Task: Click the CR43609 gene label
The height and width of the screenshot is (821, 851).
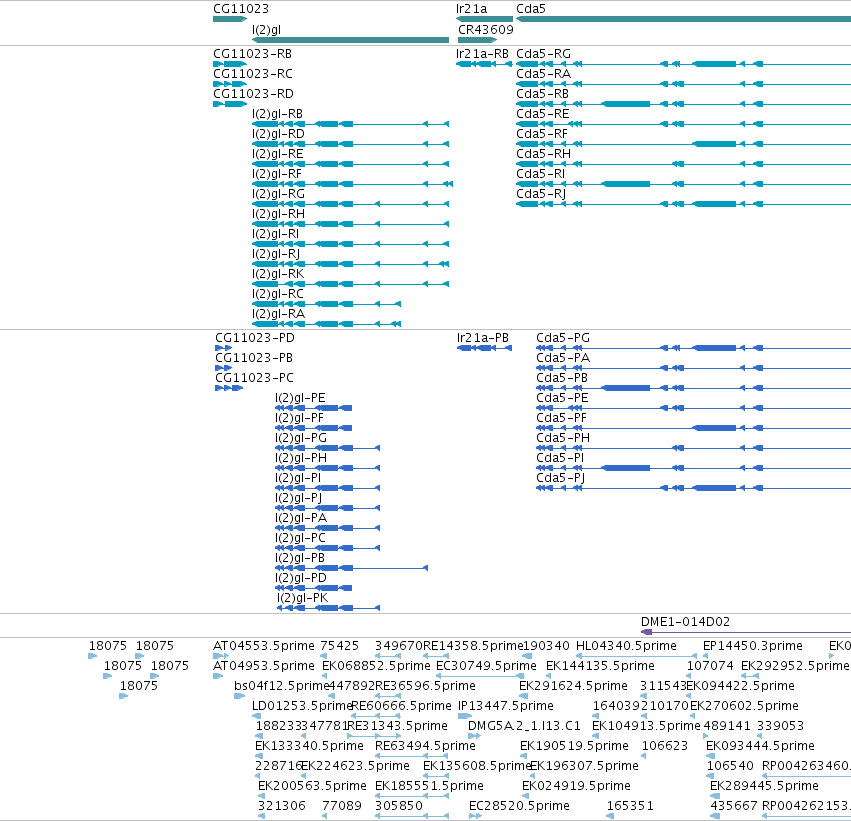Action: point(486,29)
